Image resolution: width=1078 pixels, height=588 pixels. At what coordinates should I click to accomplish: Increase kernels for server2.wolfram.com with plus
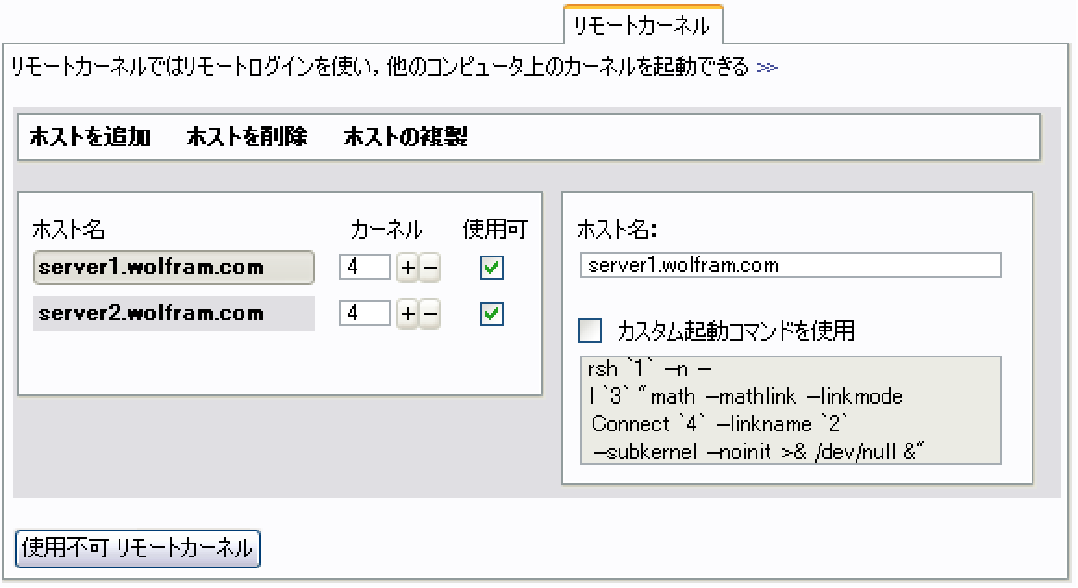click(408, 314)
